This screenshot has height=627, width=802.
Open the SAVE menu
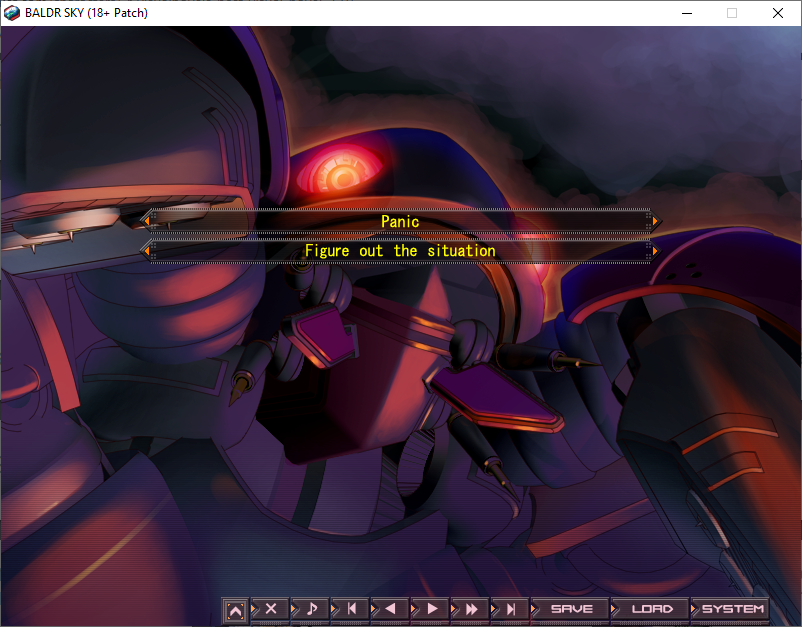[572, 609]
